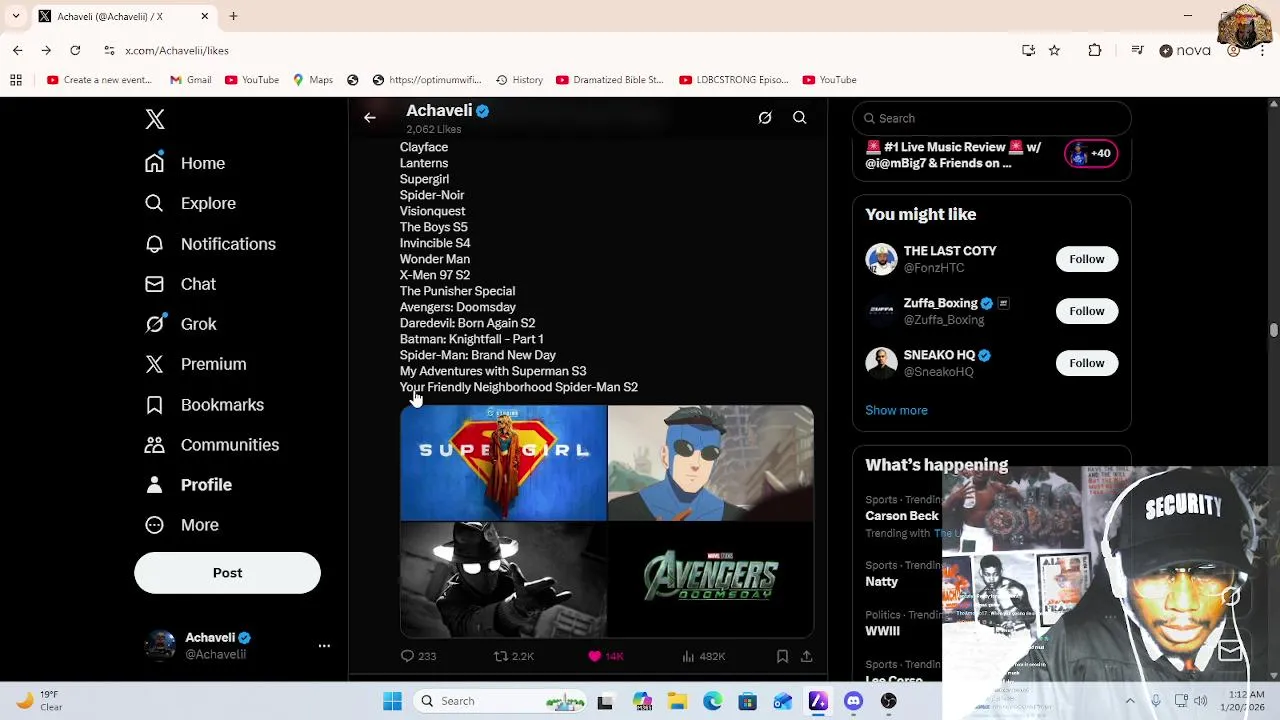Click the page vertical scrollbar thumb

[x=1274, y=330]
